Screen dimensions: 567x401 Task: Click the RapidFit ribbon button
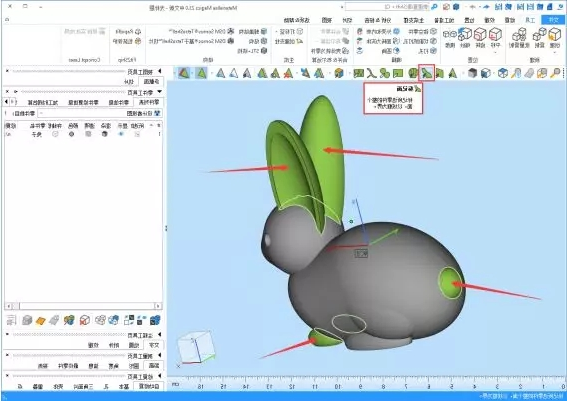(x=128, y=32)
